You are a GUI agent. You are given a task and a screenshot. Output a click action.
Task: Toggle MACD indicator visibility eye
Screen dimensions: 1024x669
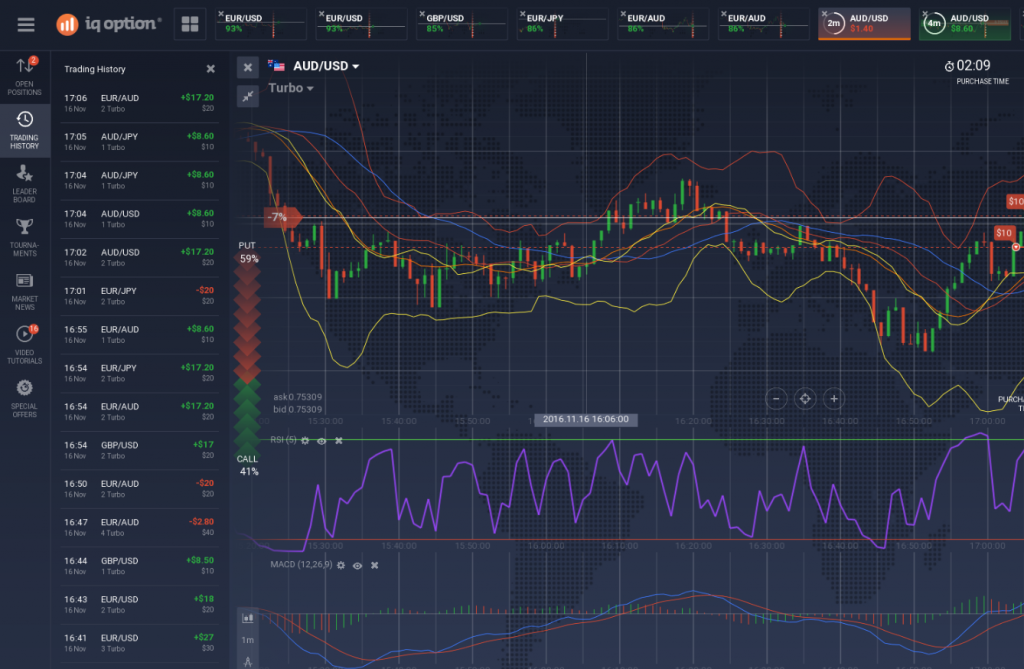[357, 565]
